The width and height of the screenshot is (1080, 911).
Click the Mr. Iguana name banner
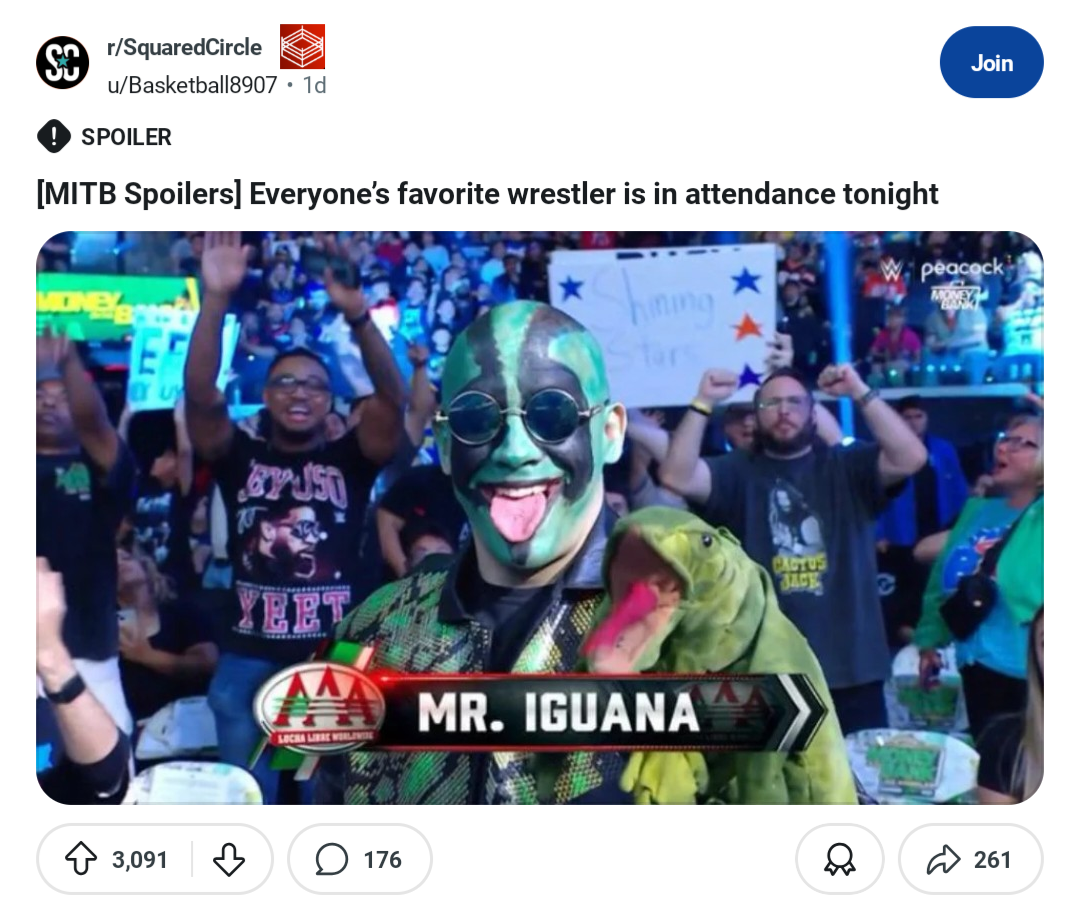click(x=541, y=711)
